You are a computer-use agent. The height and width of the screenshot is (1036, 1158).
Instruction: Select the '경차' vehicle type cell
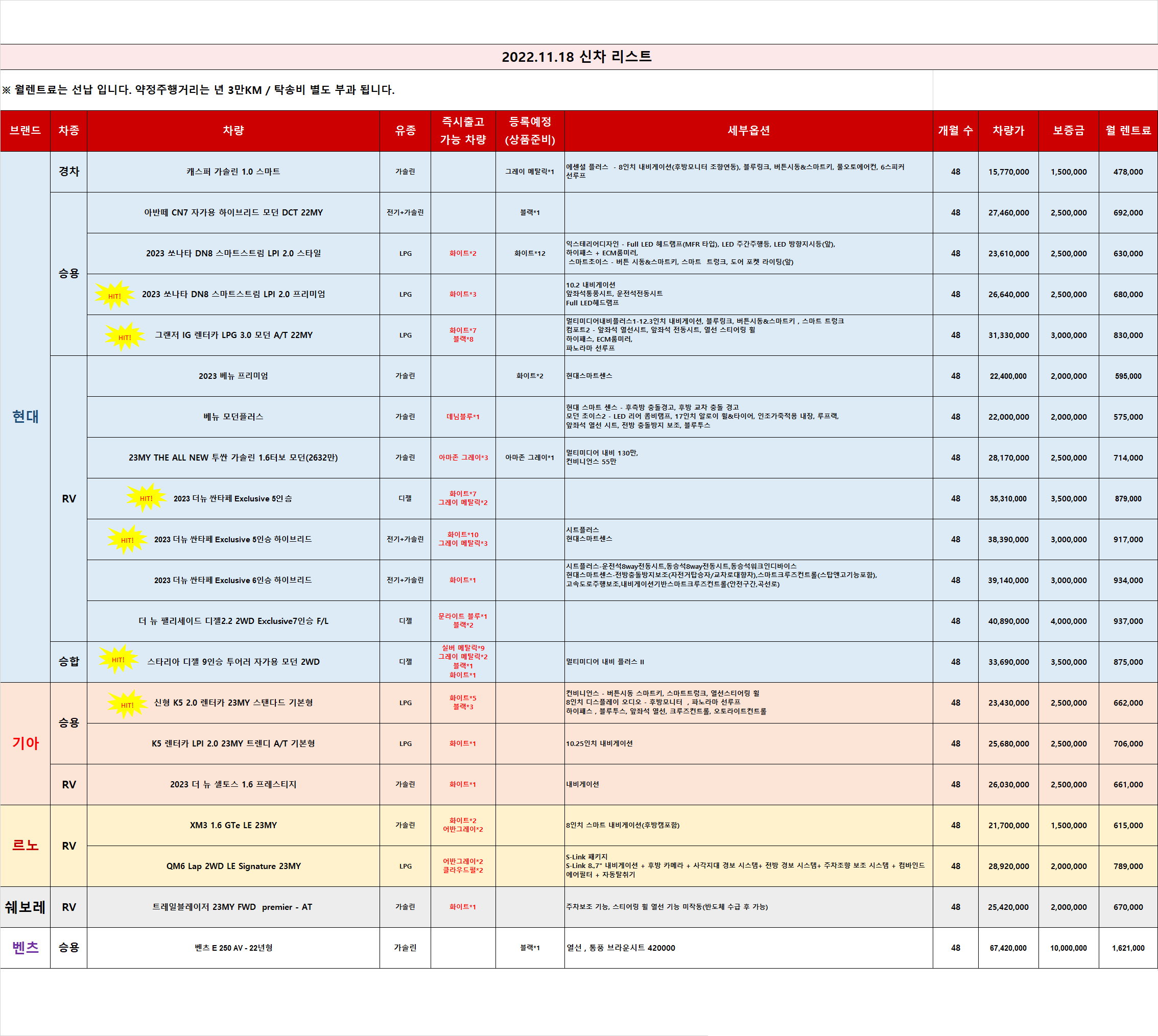pyautogui.click(x=69, y=172)
